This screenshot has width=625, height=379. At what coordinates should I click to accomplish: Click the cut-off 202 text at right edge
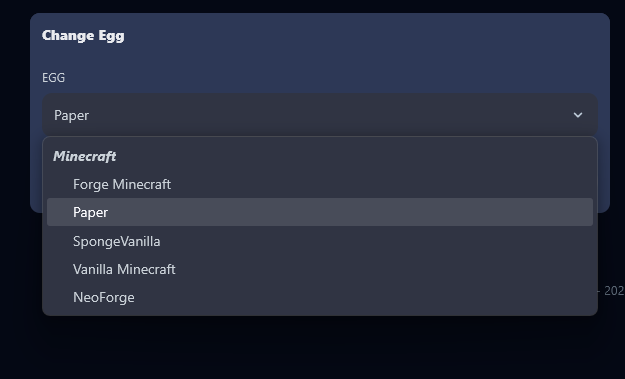pyautogui.click(x=614, y=291)
